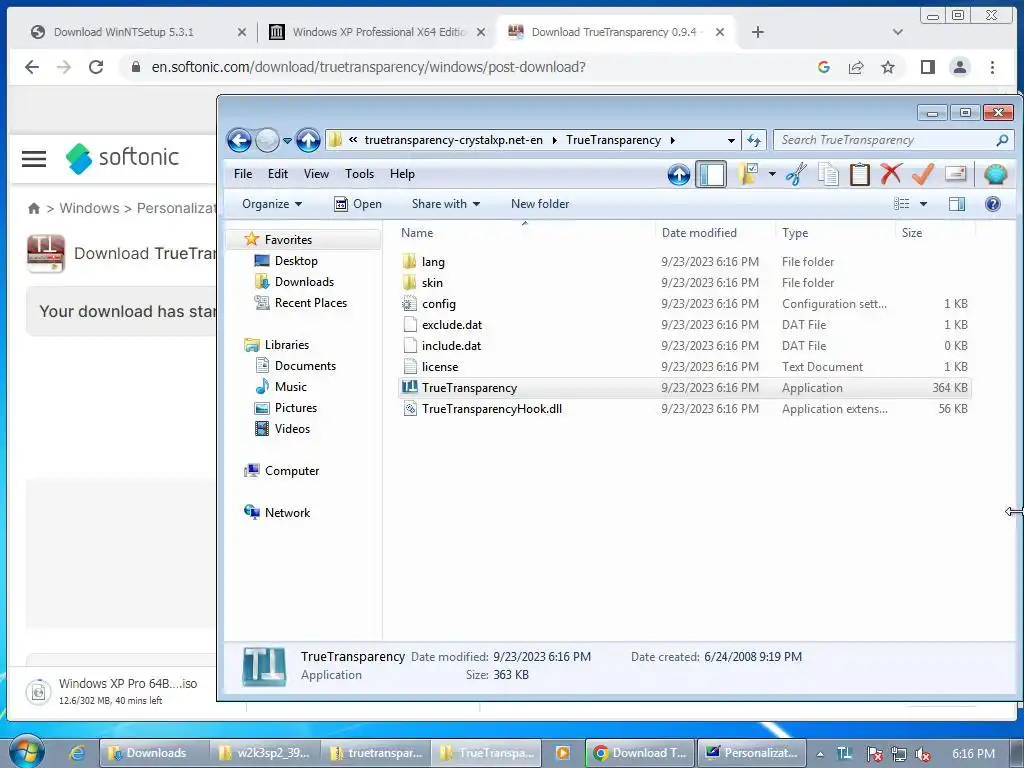Click the Explorer Forward navigation arrow

click(267, 140)
